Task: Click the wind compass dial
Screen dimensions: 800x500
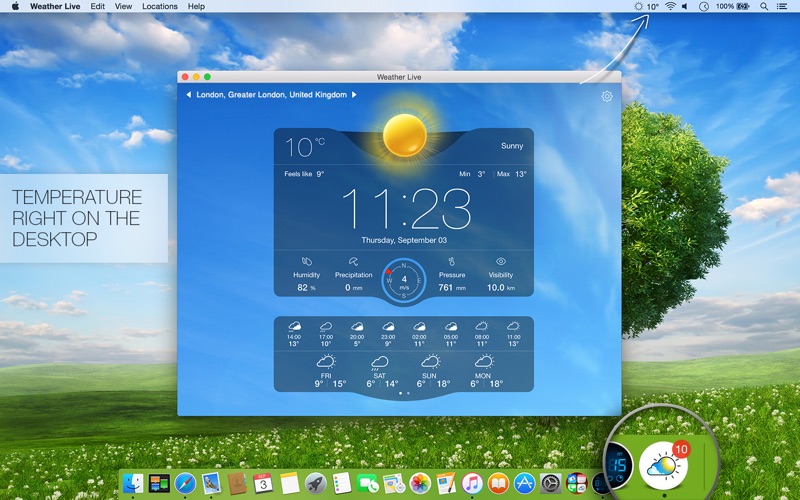Action: tap(404, 279)
